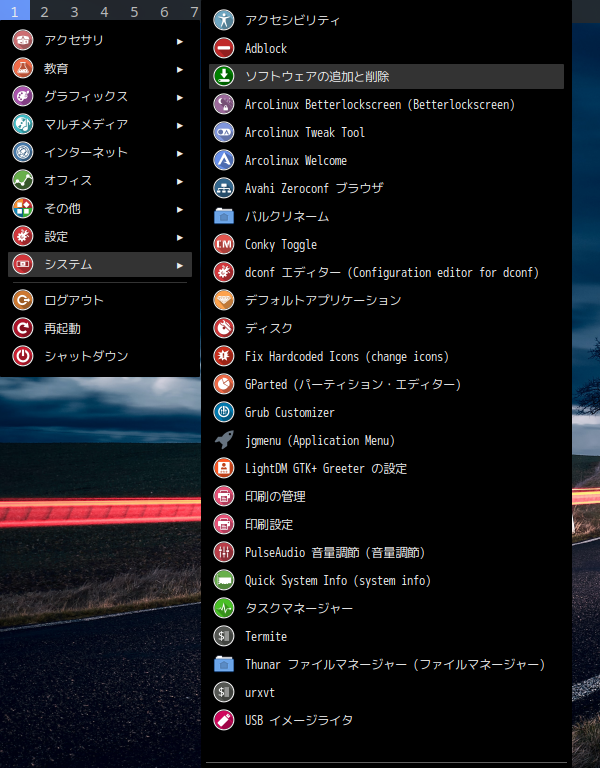
Task: Launch 'Fix Hardcoded Icons (change icons)' text
Action: [x=347, y=357]
